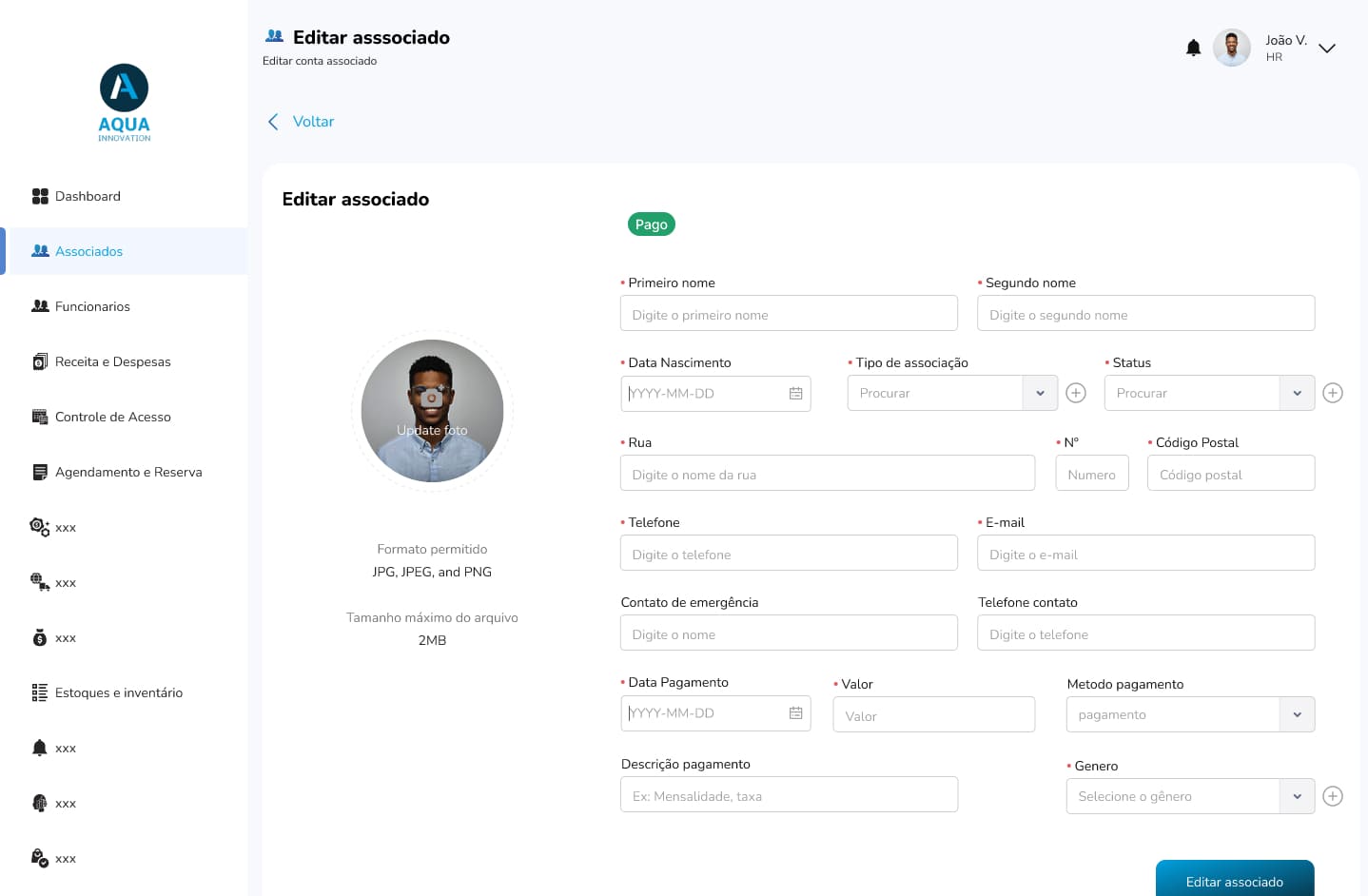Image resolution: width=1368 pixels, height=896 pixels.
Task: Open Estoques e inventário menu item
Action: click(x=118, y=692)
